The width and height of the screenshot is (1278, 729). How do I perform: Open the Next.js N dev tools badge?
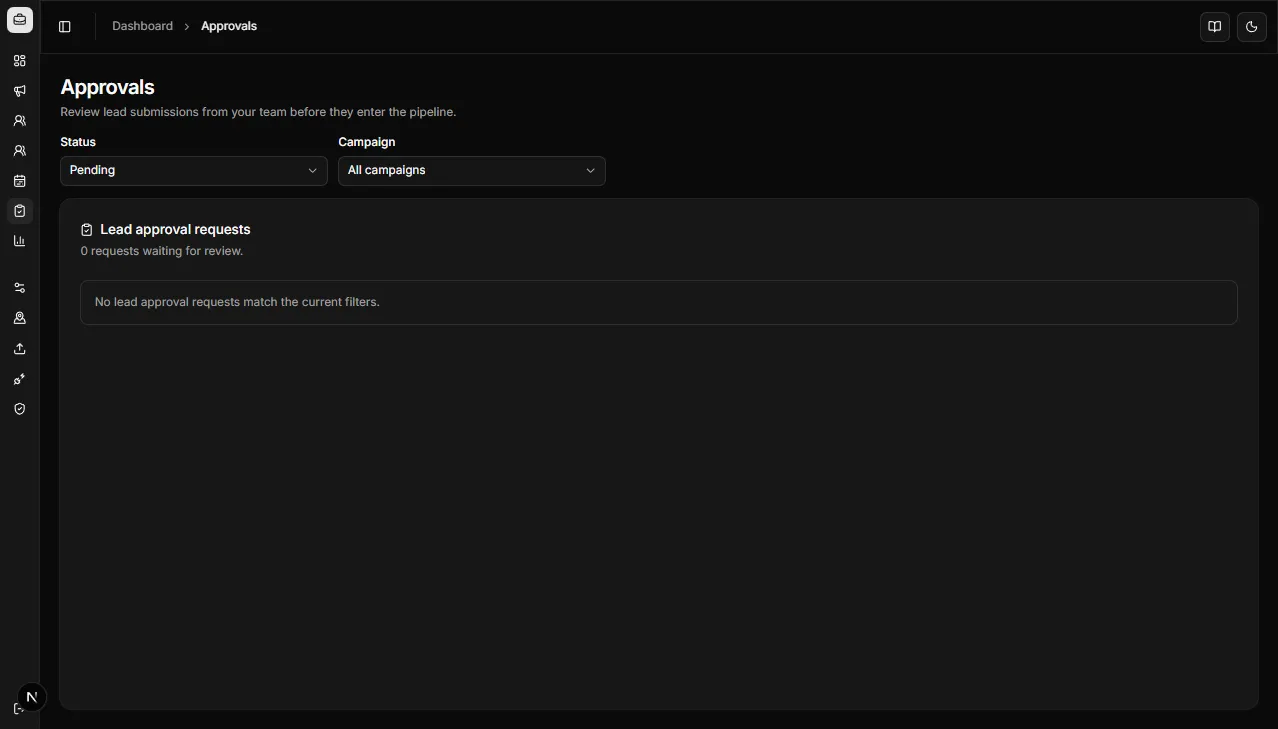[x=32, y=698]
